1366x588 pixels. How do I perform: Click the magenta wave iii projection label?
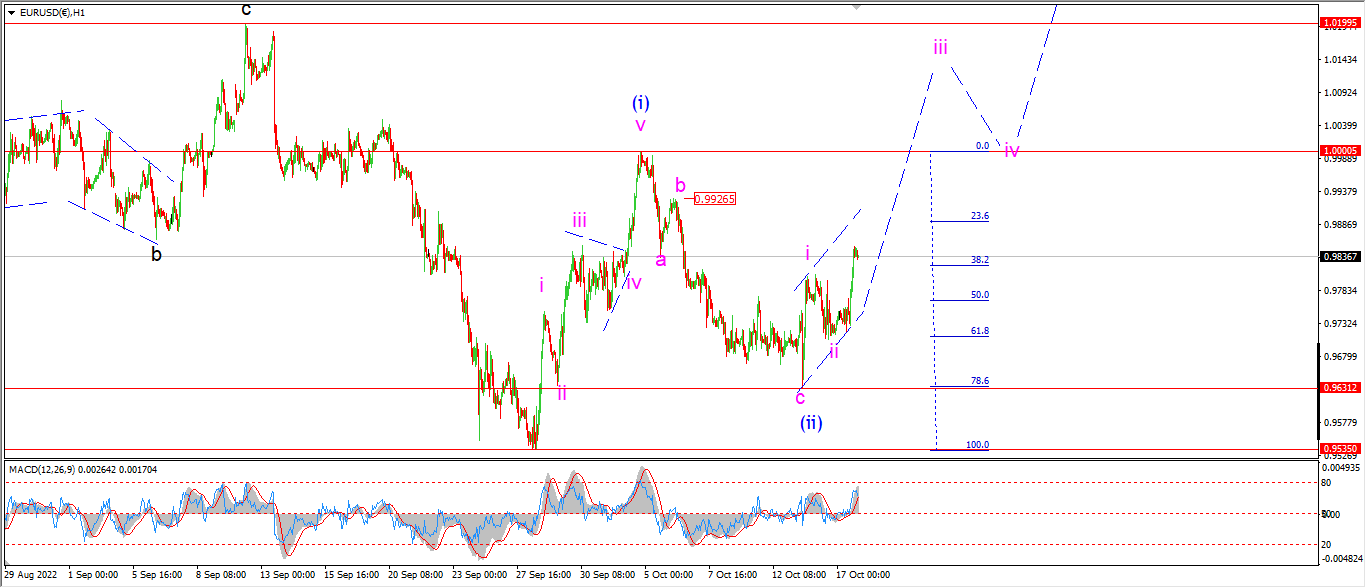[x=940, y=46]
